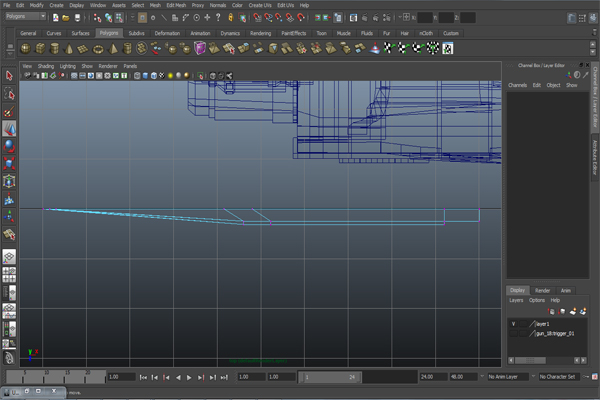Toggle gun_till:trigger_01 layer visibility box
The width and height of the screenshot is (600, 400).
click(x=513, y=334)
